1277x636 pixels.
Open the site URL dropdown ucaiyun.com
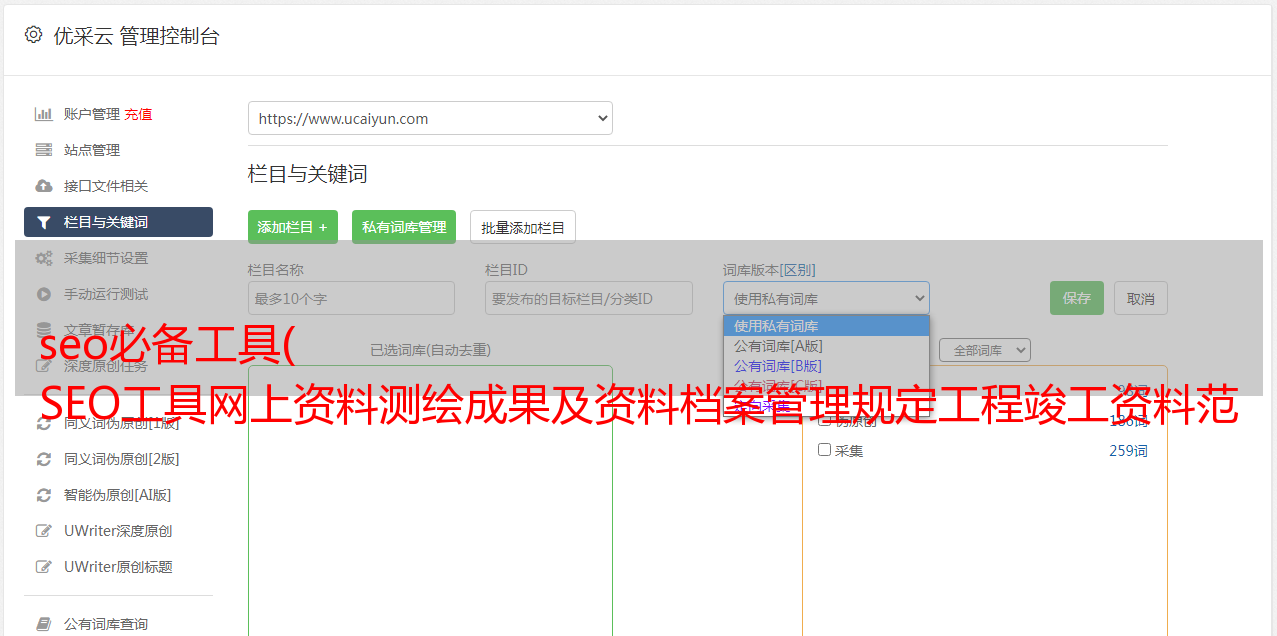(x=430, y=118)
